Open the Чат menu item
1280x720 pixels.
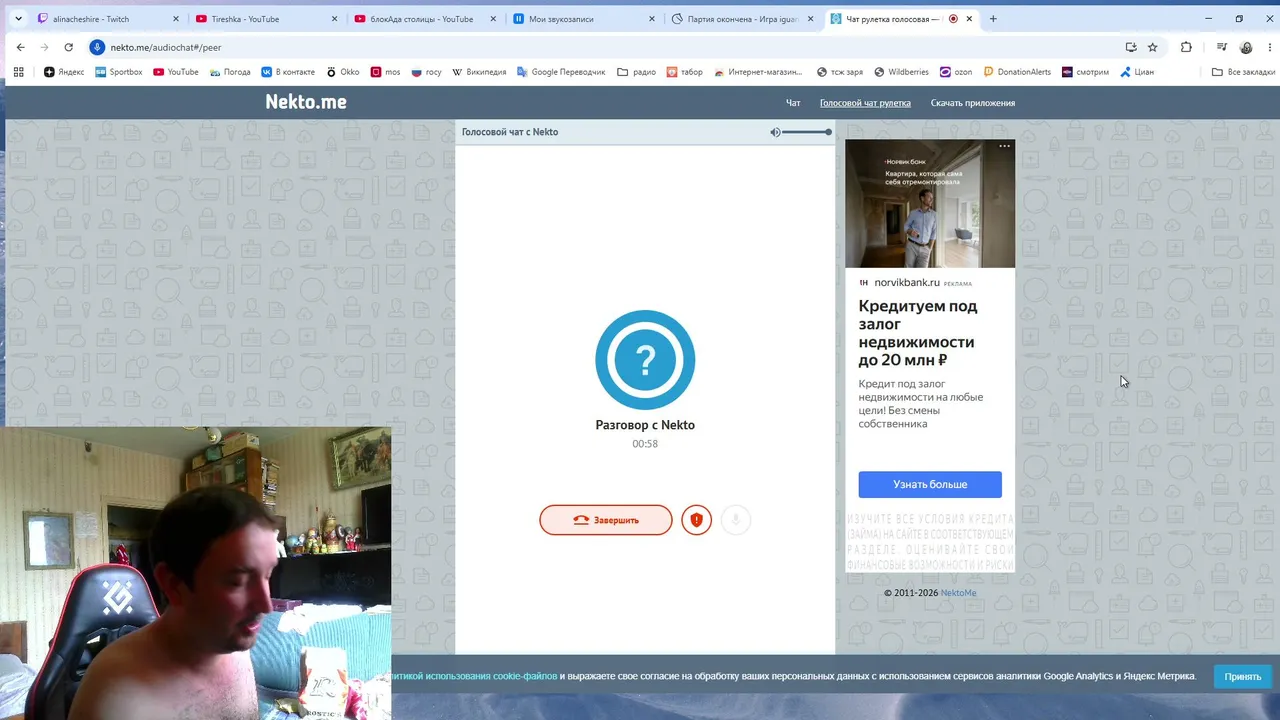tap(793, 103)
